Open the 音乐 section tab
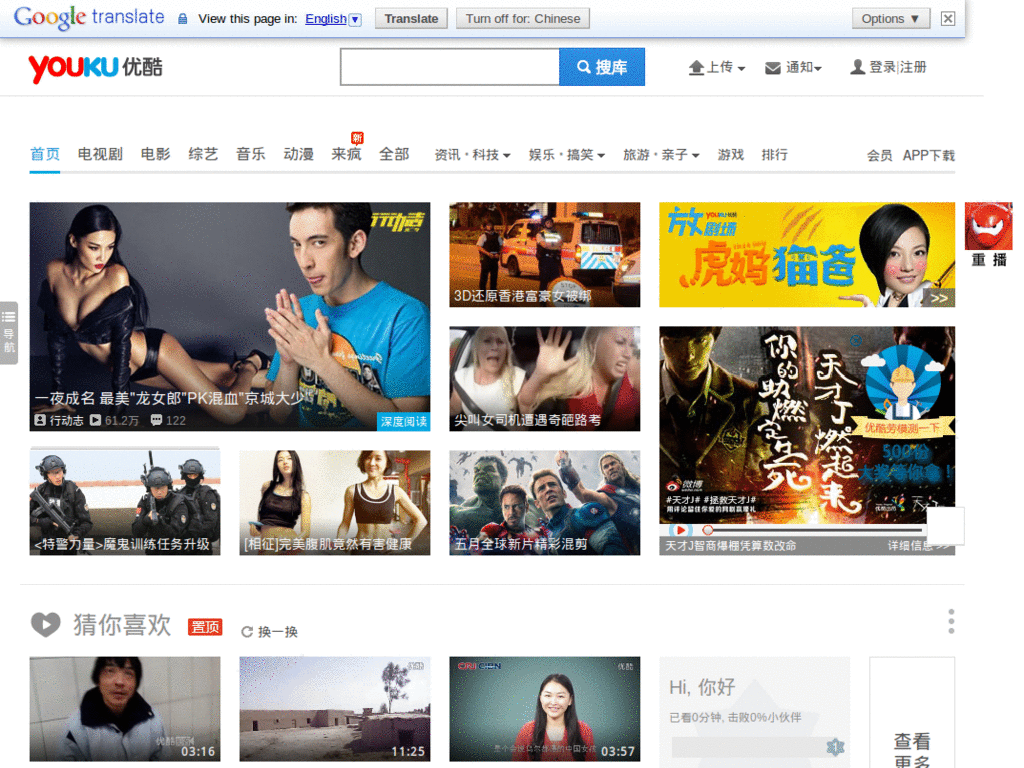1024x768 pixels. (x=250, y=155)
